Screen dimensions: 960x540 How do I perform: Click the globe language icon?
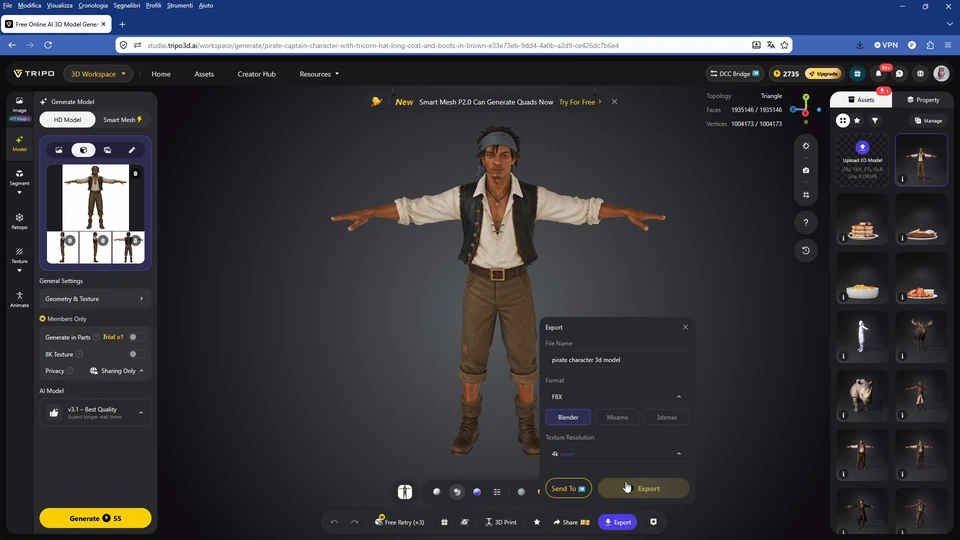tap(920, 73)
